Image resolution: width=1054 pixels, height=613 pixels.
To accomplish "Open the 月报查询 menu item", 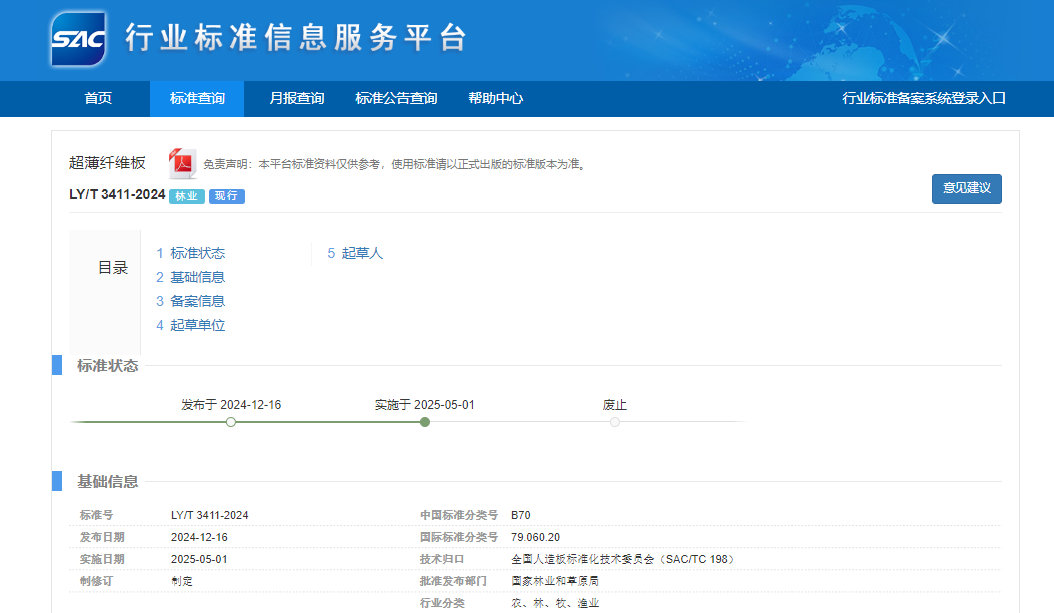I will point(297,98).
